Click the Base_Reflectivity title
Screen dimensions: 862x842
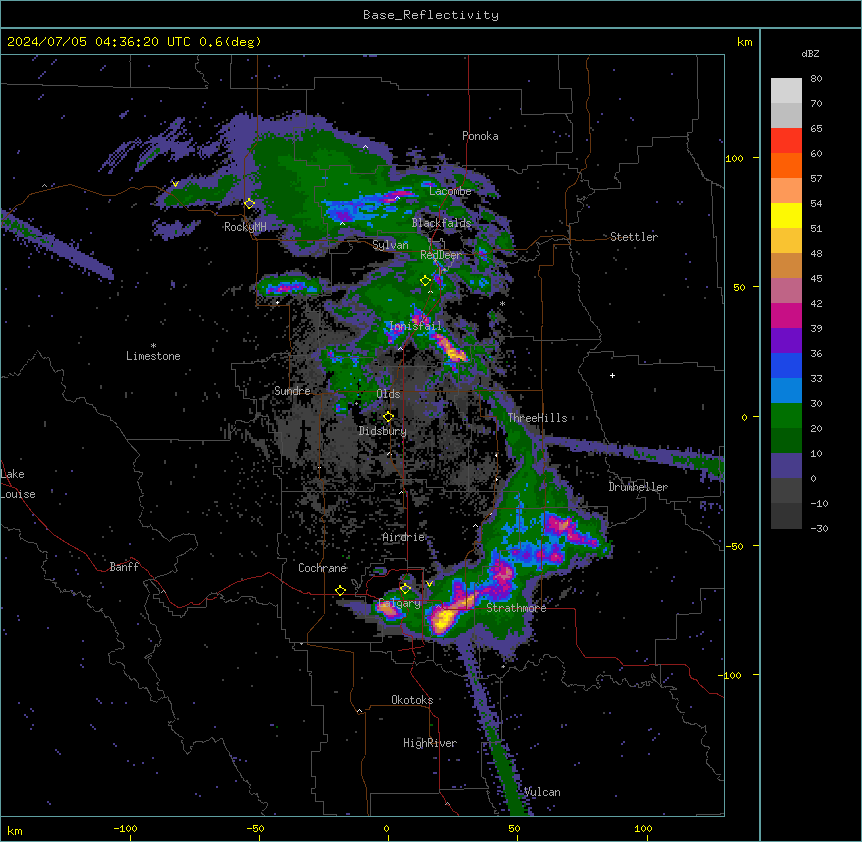click(431, 15)
